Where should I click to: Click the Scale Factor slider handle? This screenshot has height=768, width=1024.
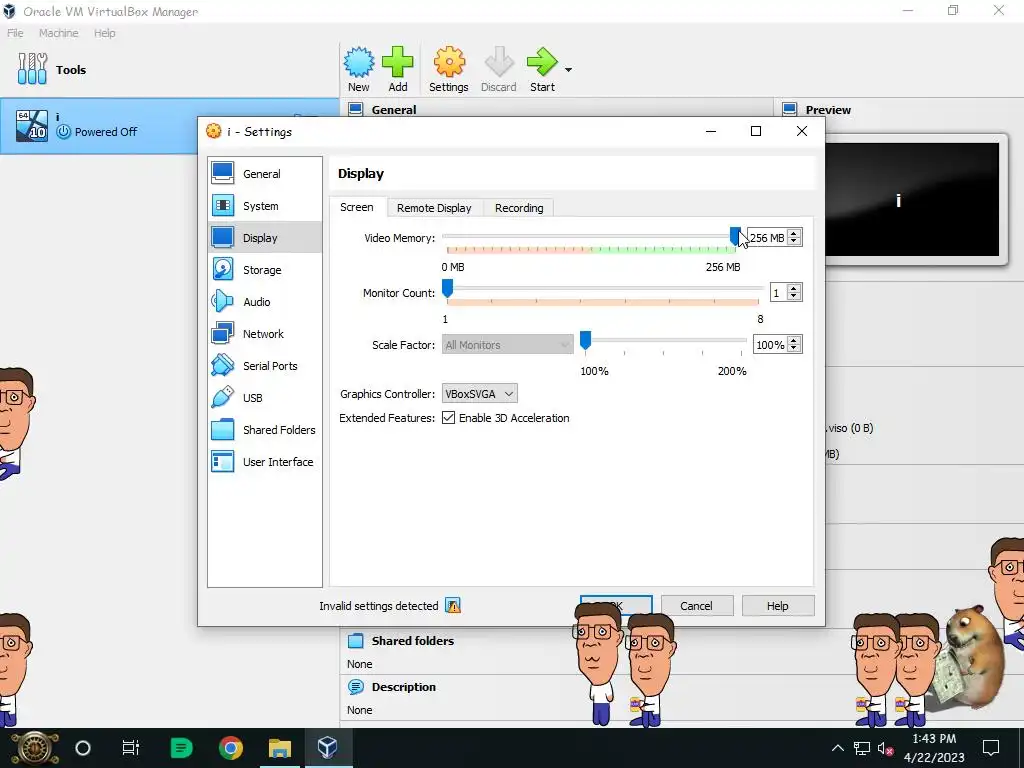[586, 340]
